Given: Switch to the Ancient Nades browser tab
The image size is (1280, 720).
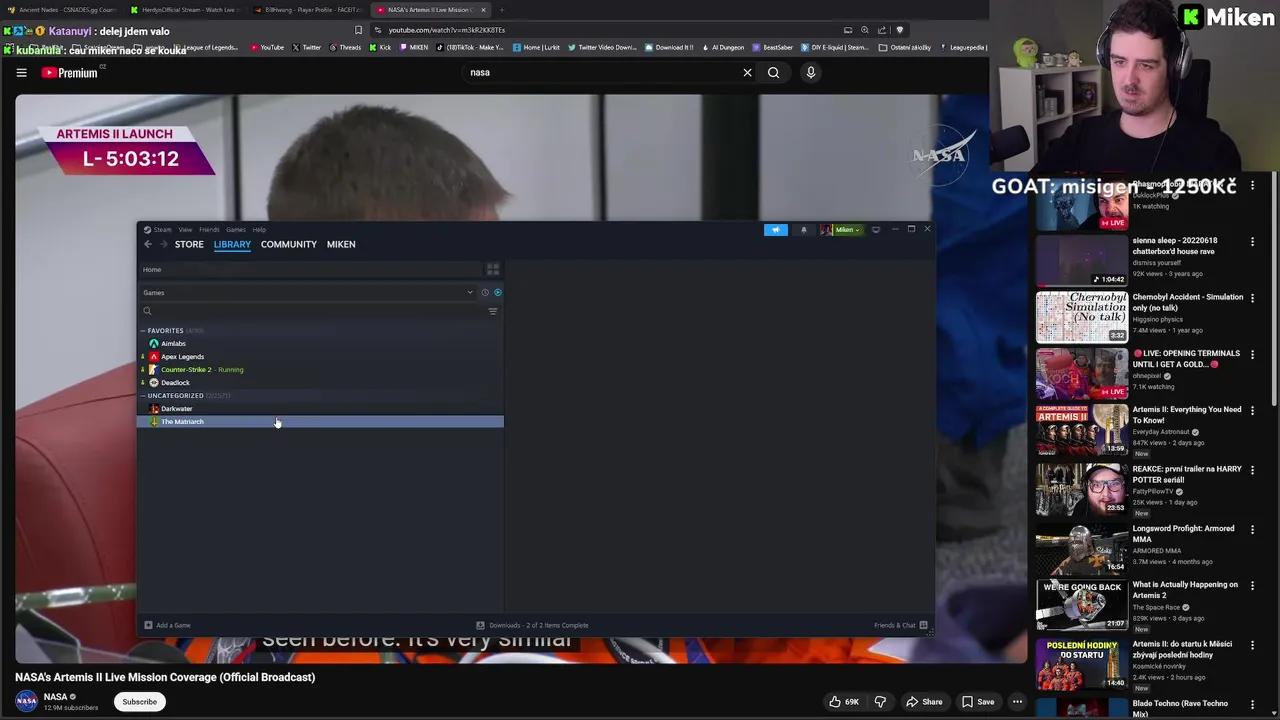Looking at the screenshot, I should [62, 10].
